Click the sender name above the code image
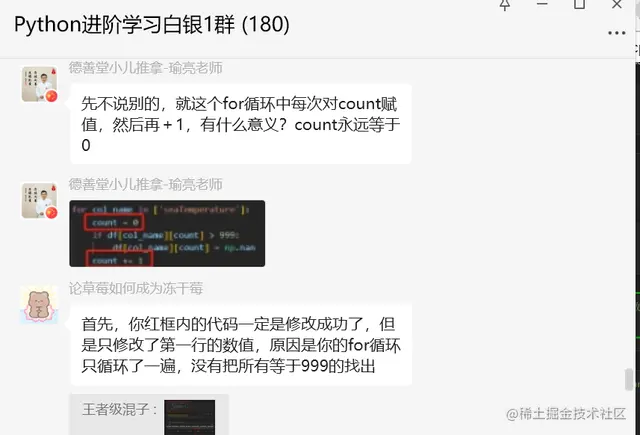 click(x=145, y=184)
